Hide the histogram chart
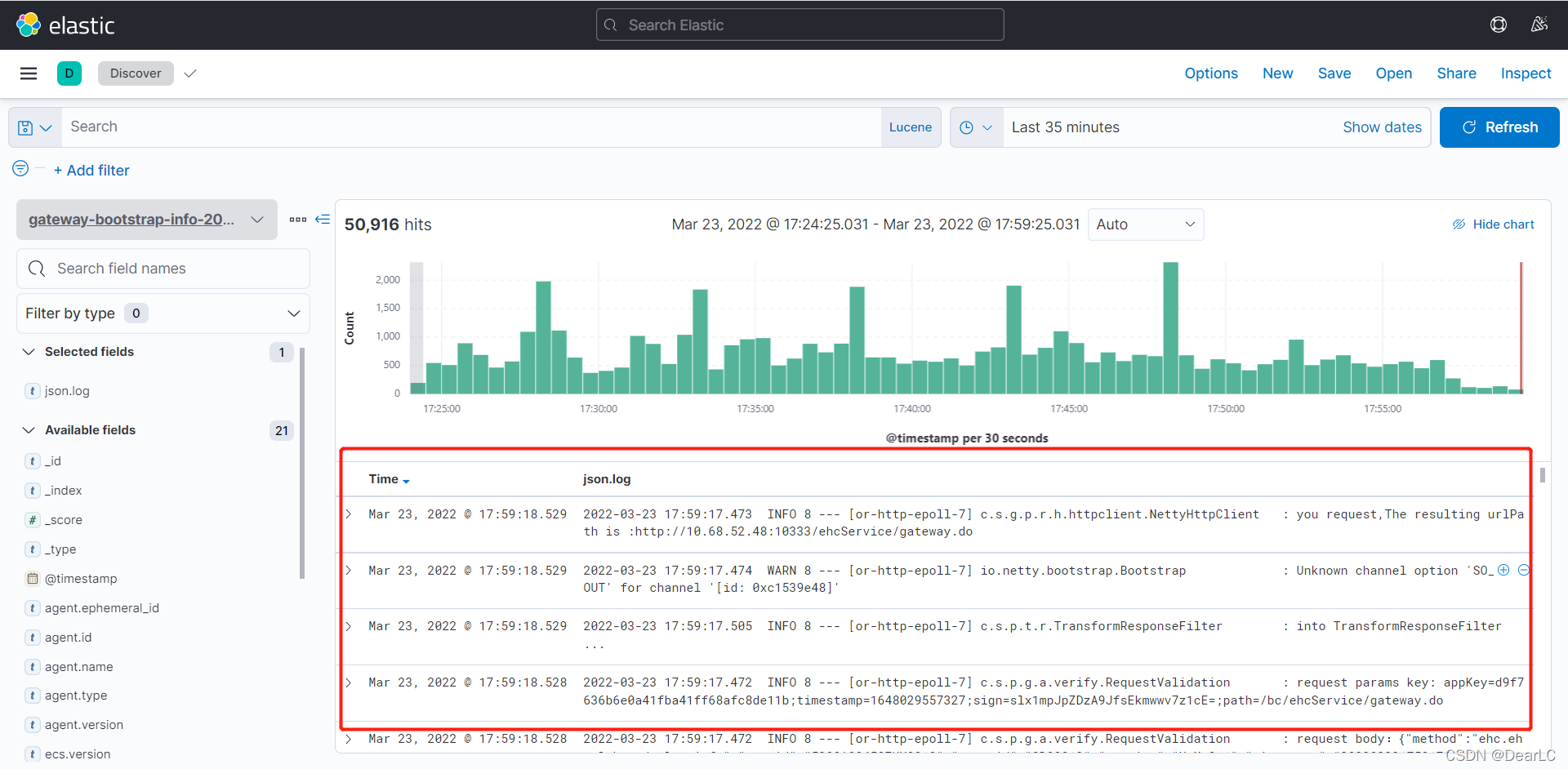Image resolution: width=1568 pixels, height=769 pixels. [1493, 224]
